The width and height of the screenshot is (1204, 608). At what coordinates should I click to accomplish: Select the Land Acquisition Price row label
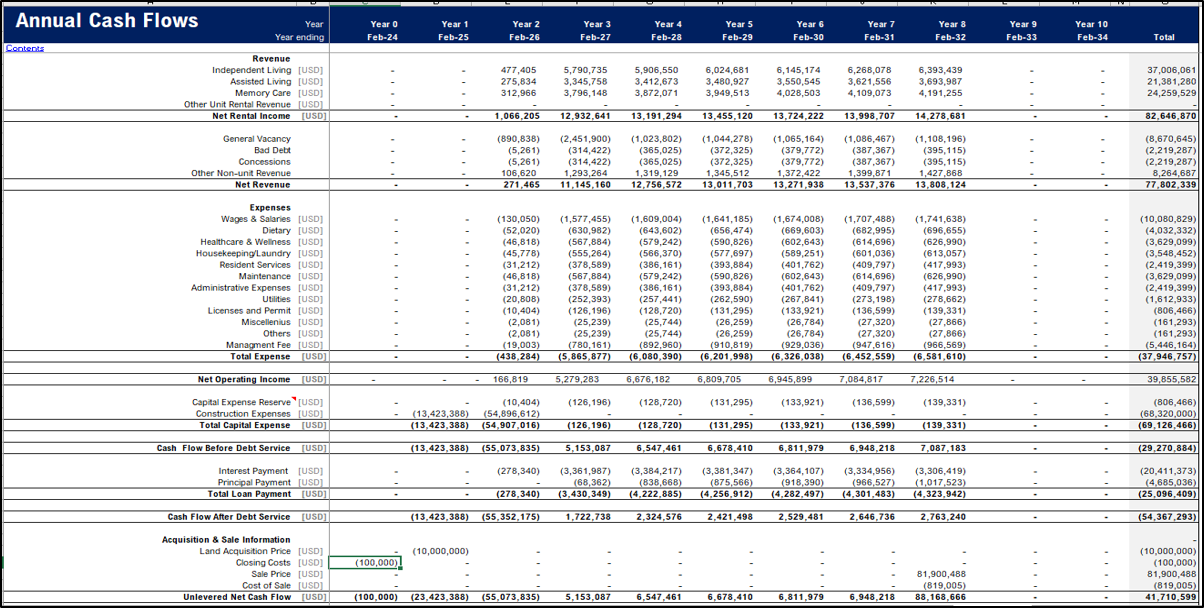[246, 551]
